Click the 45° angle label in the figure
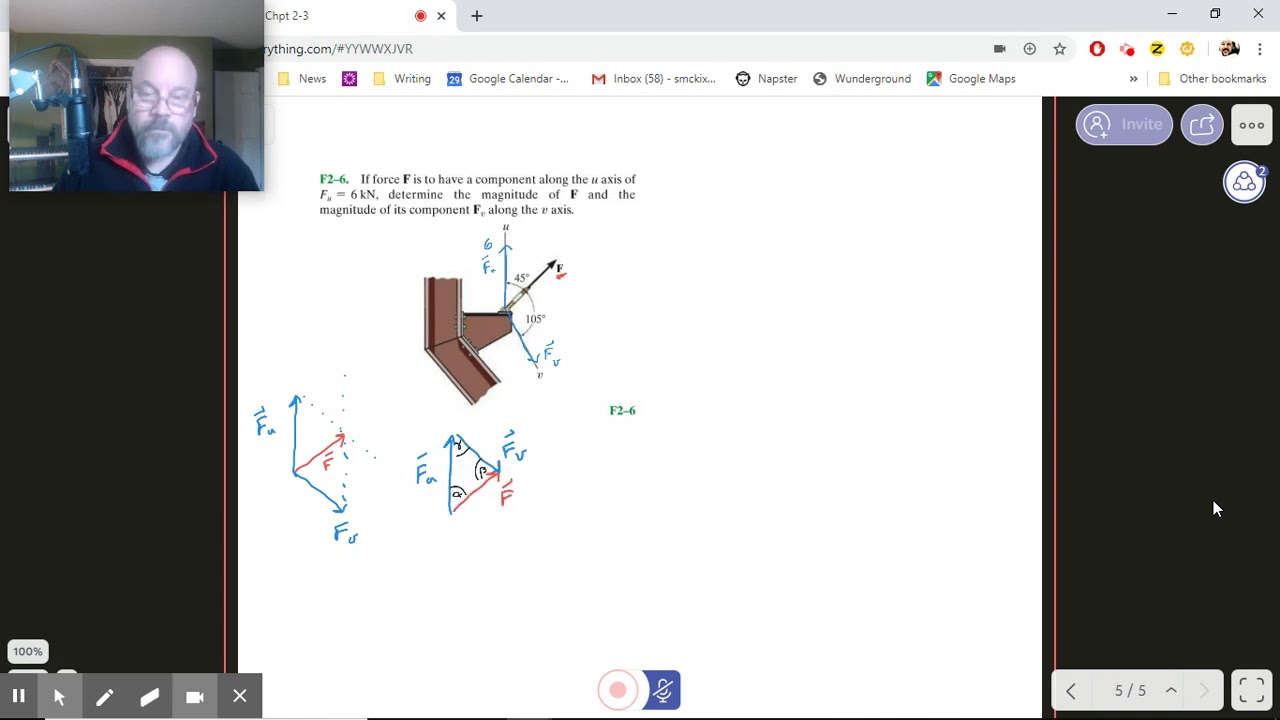This screenshot has width=1280, height=720. pos(522,278)
